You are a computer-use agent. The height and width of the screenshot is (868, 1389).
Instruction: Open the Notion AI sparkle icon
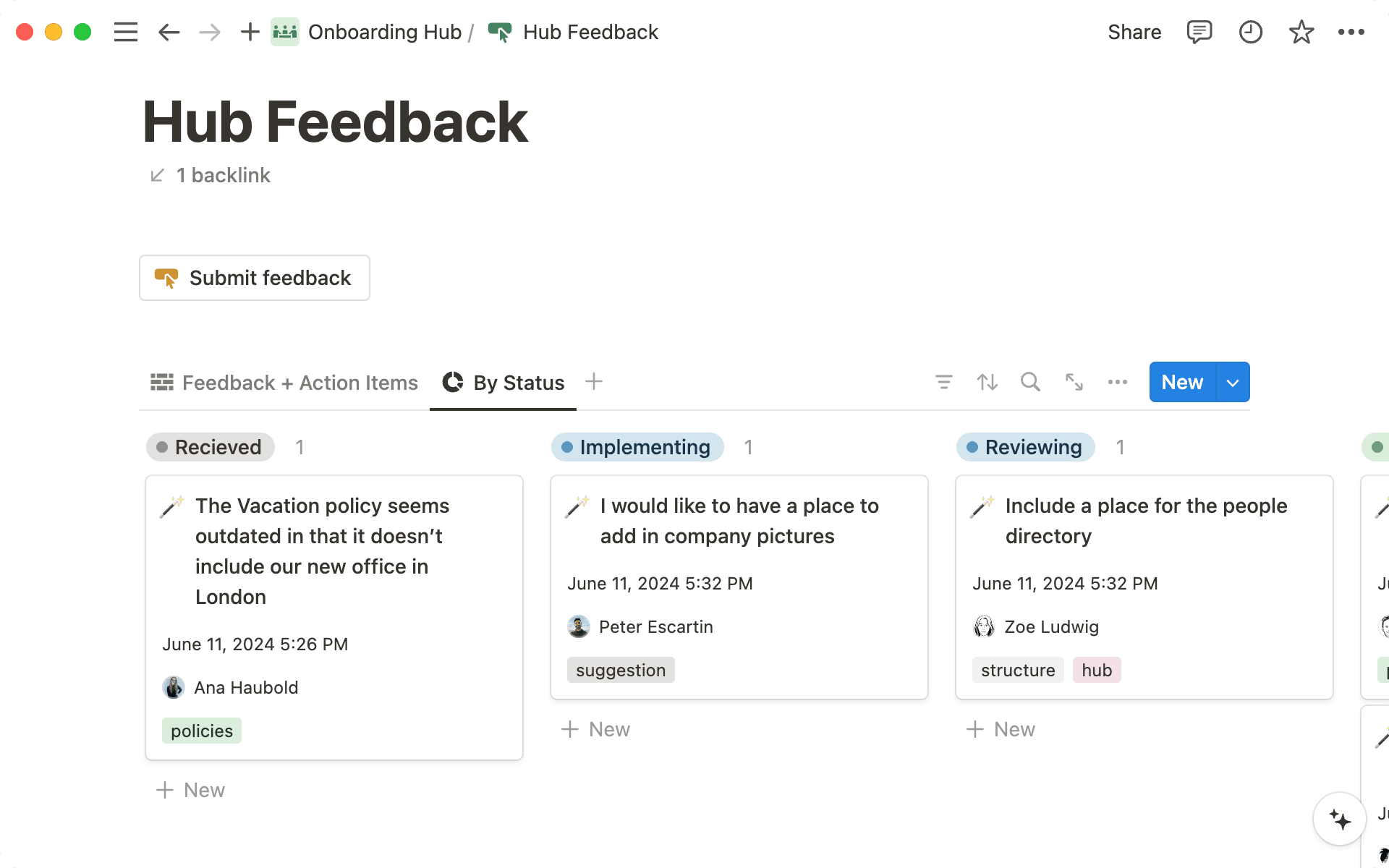(x=1340, y=819)
